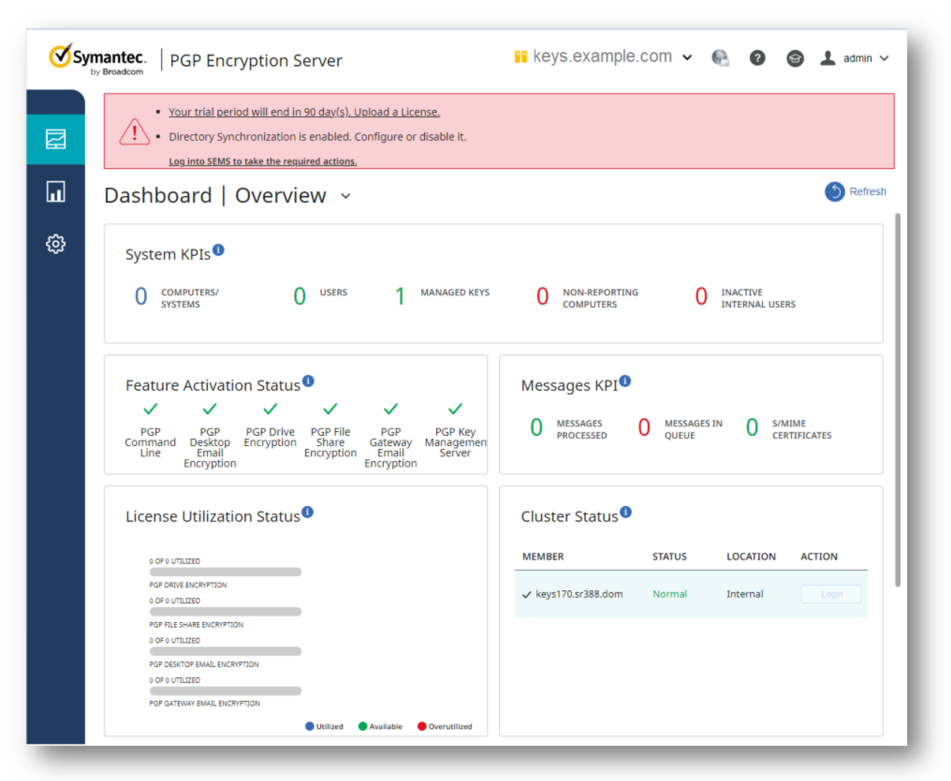The height and width of the screenshot is (781, 951).
Task: Click the MEMBER column header
Action: click(543, 557)
